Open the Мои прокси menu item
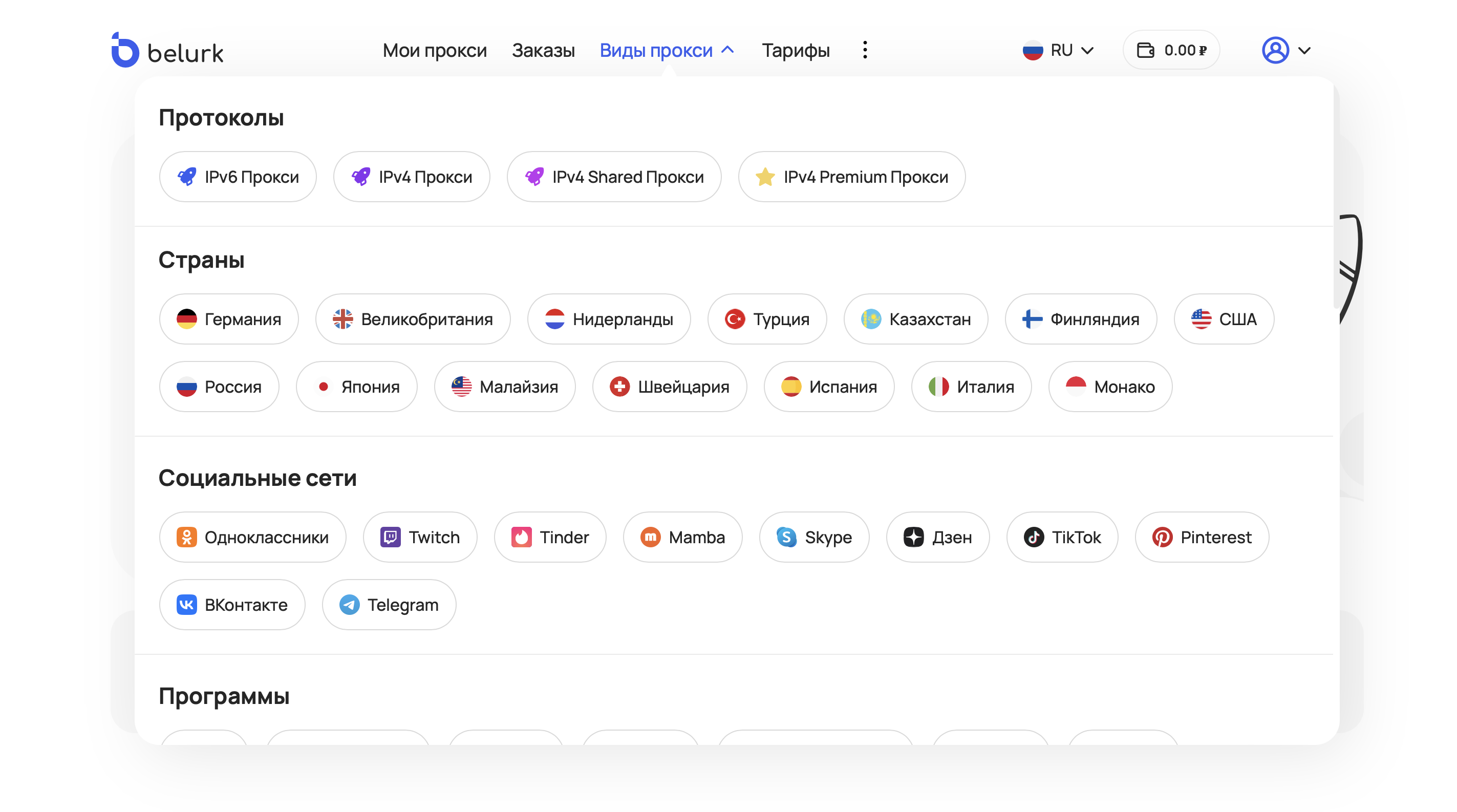Screen dimensions: 1457x812 click(434, 50)
